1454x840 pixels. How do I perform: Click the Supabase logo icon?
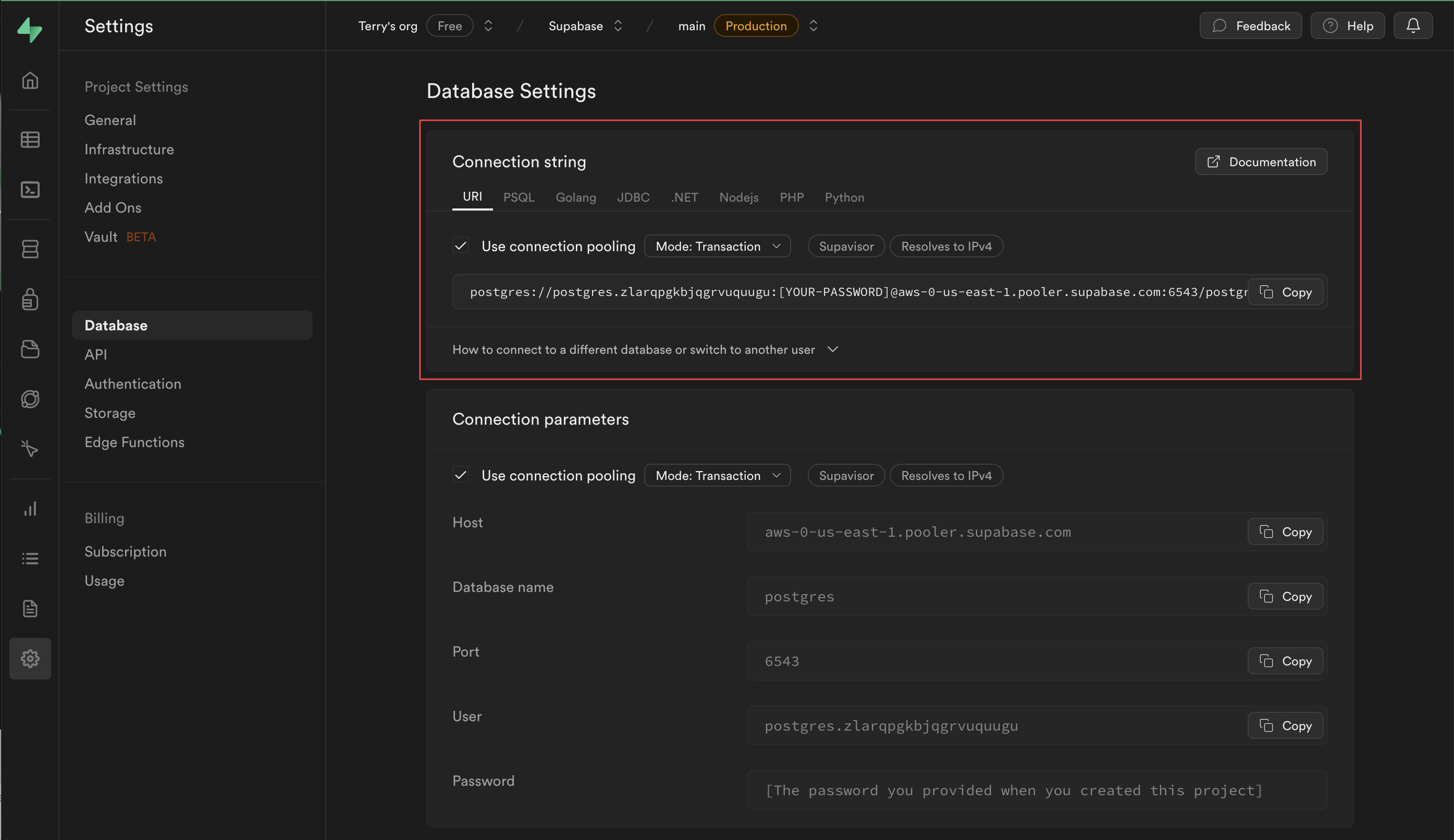point(29,29)
